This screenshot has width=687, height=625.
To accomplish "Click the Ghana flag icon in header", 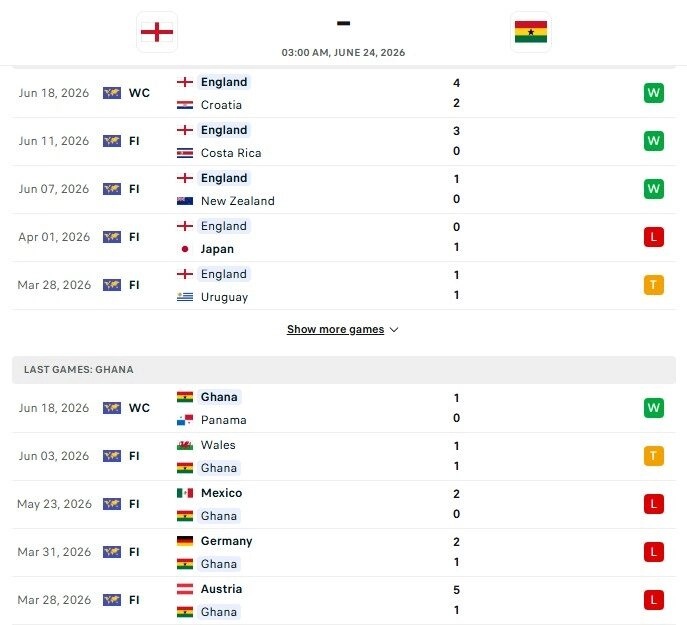I will point(531,32).
